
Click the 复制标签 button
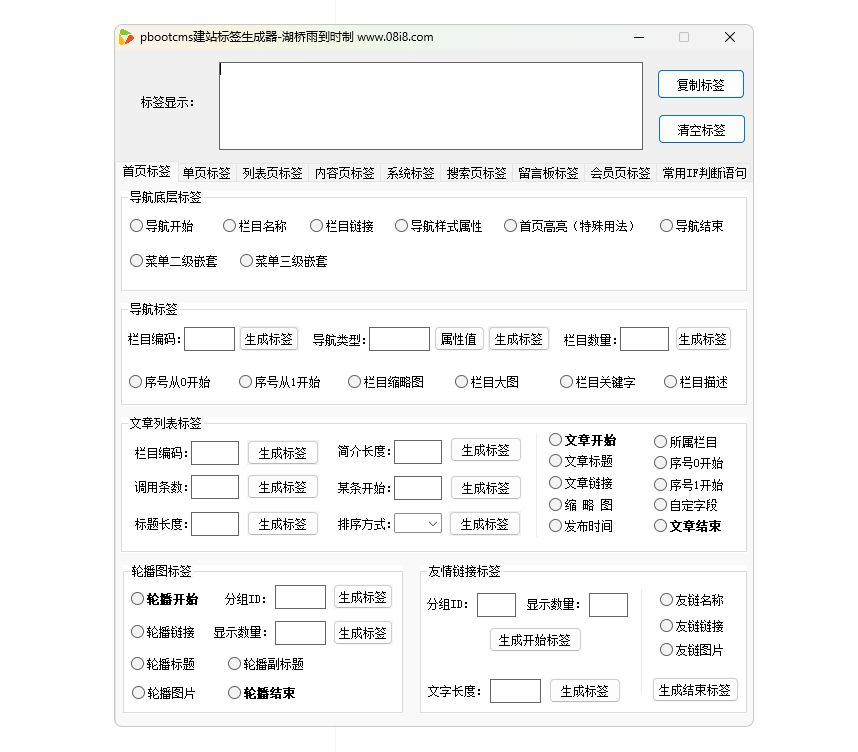point(701,84)
